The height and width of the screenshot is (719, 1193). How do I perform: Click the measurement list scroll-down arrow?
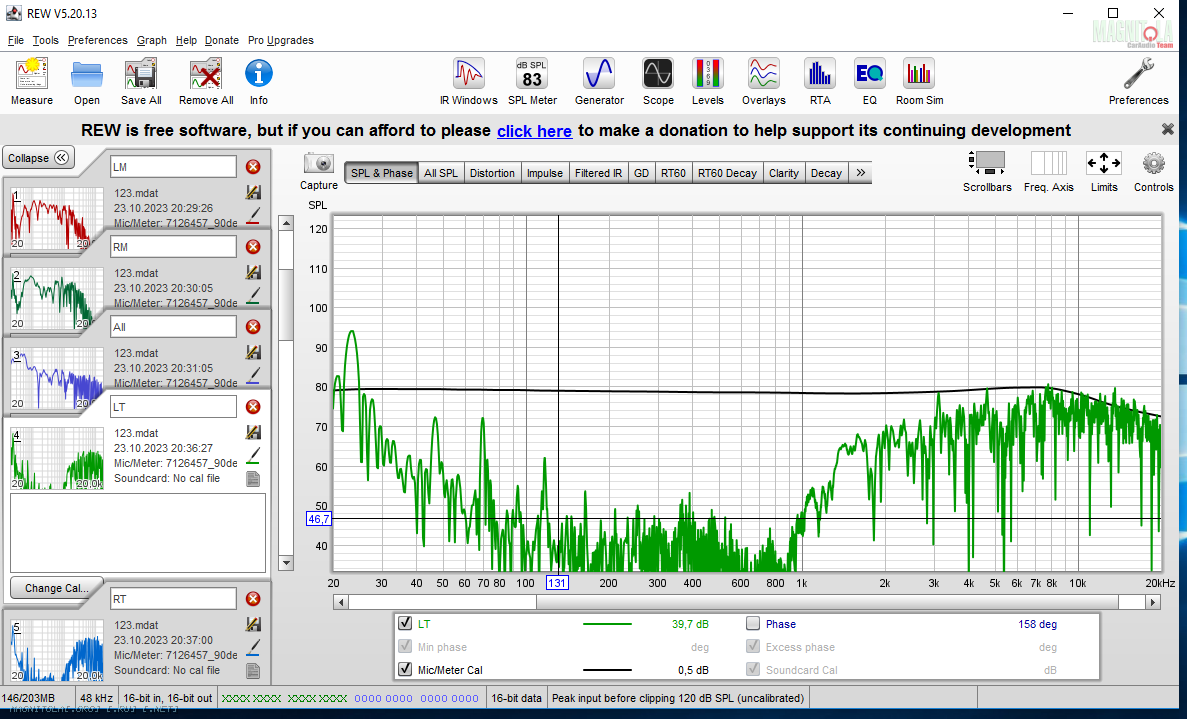pyautogui.click(x=286, y=564)
